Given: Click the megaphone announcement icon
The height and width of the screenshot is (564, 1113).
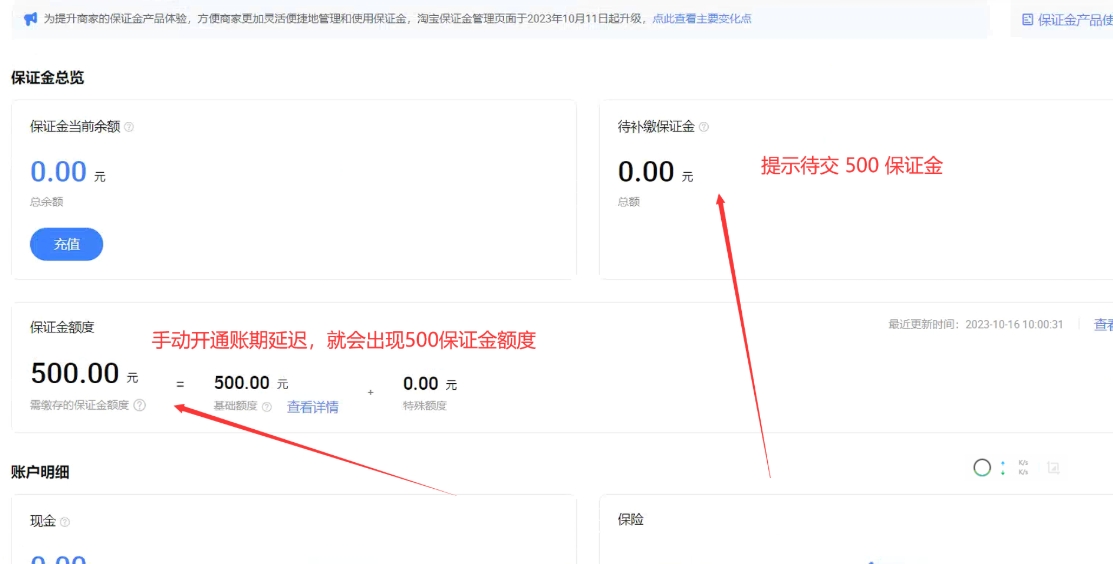Looking at the screenshot, I should (30, 19).
